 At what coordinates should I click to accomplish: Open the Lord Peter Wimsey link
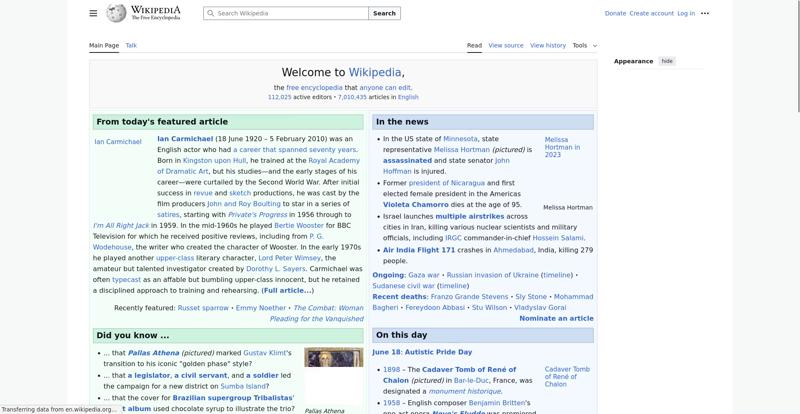coord(290,258)
